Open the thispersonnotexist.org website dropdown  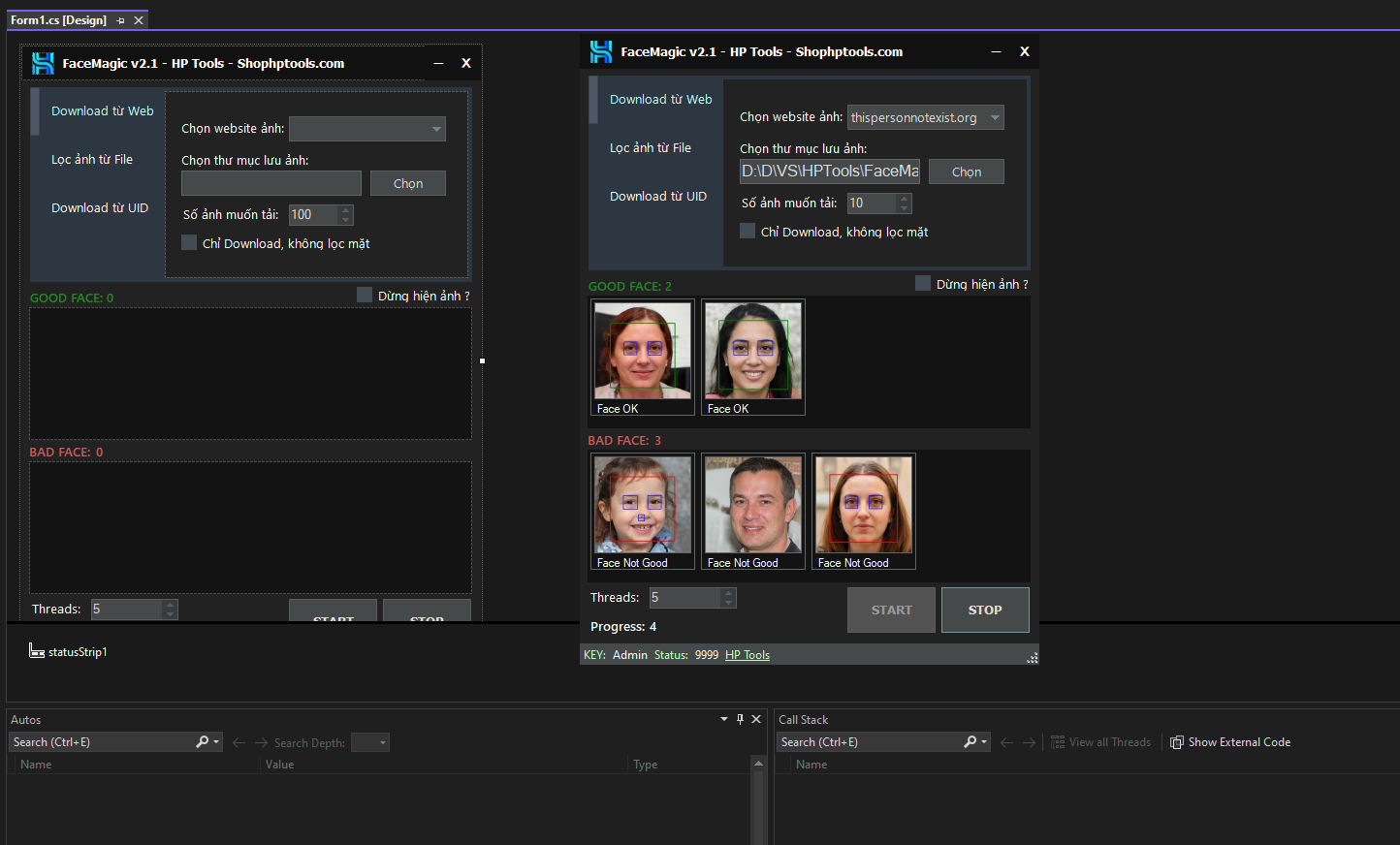pos(995,118)
